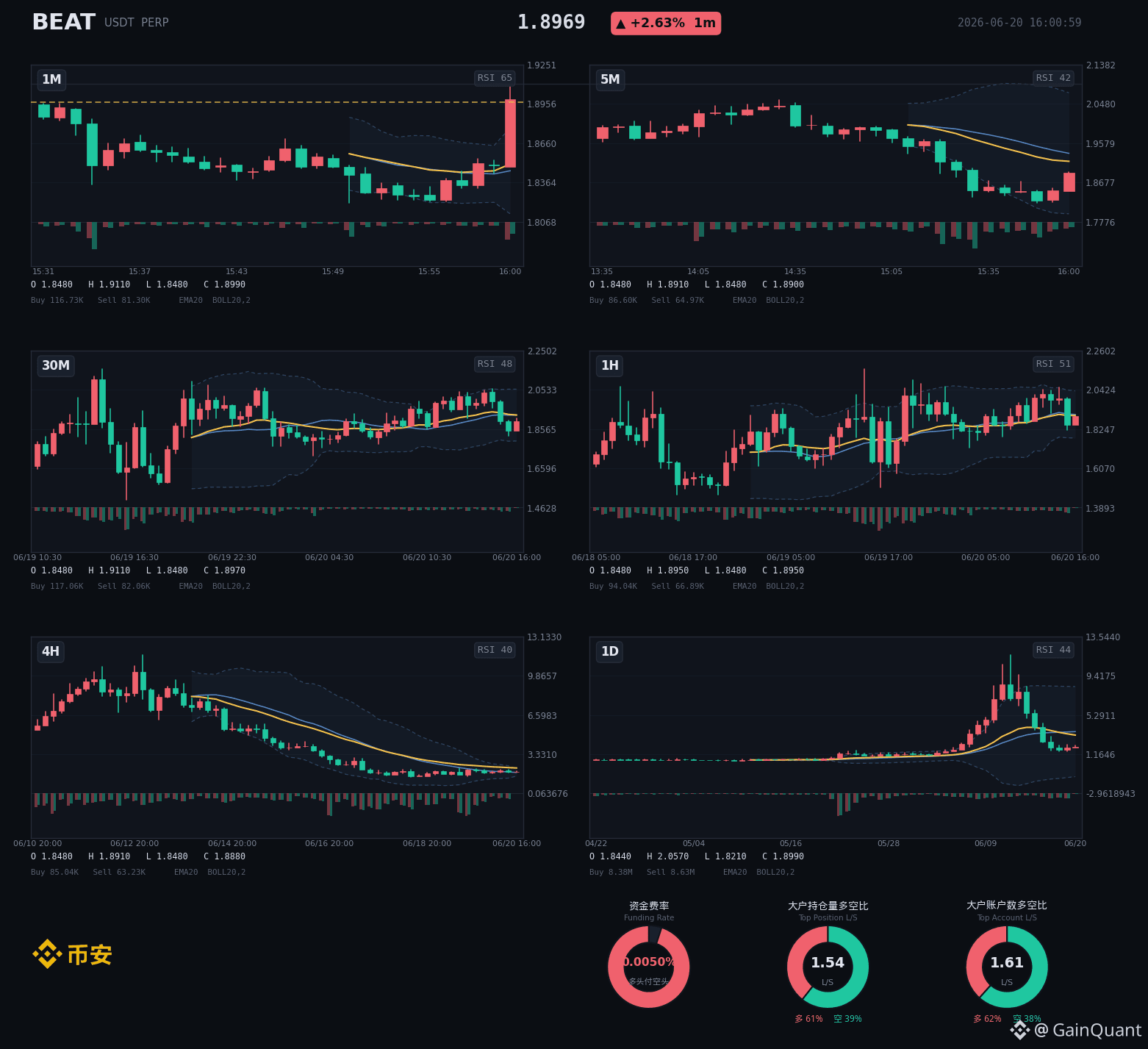Click Buy 94.04K volume label

614,586
